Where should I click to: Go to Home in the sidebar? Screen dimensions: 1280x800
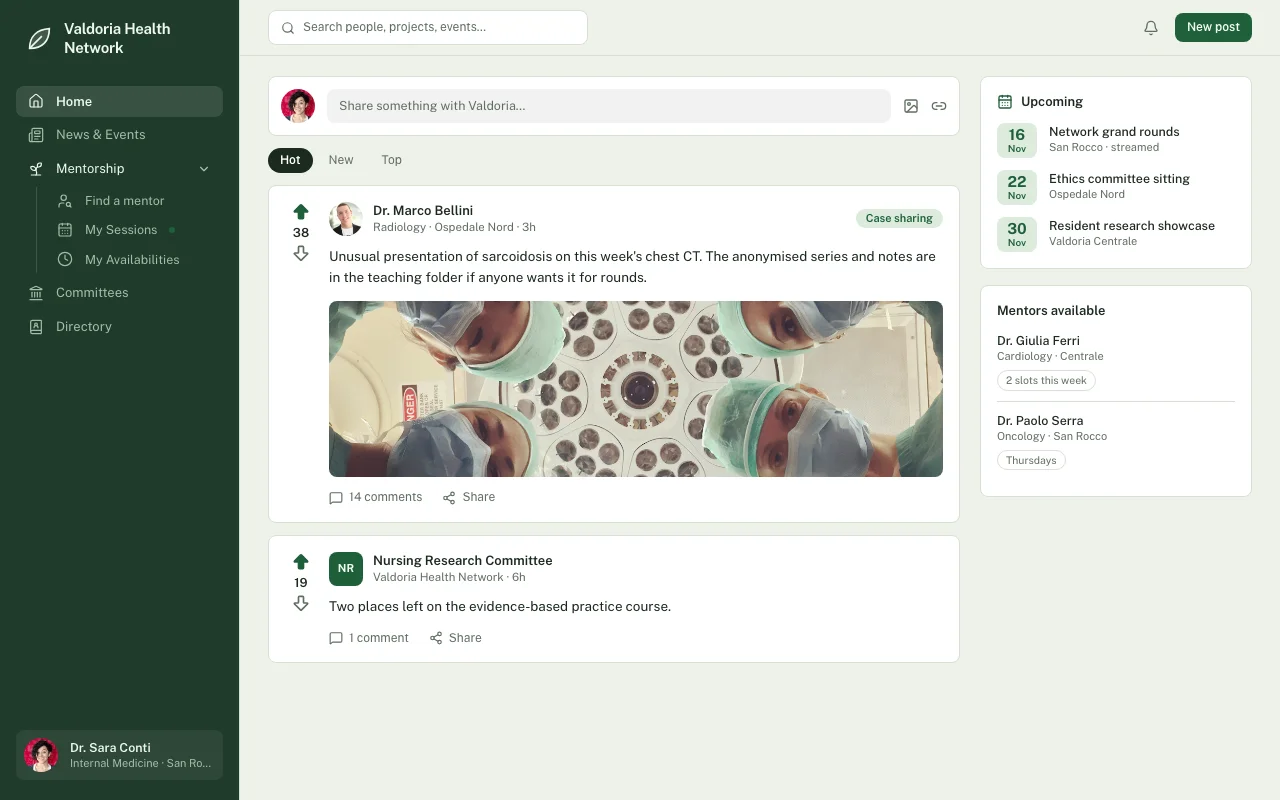click(119, 102)
